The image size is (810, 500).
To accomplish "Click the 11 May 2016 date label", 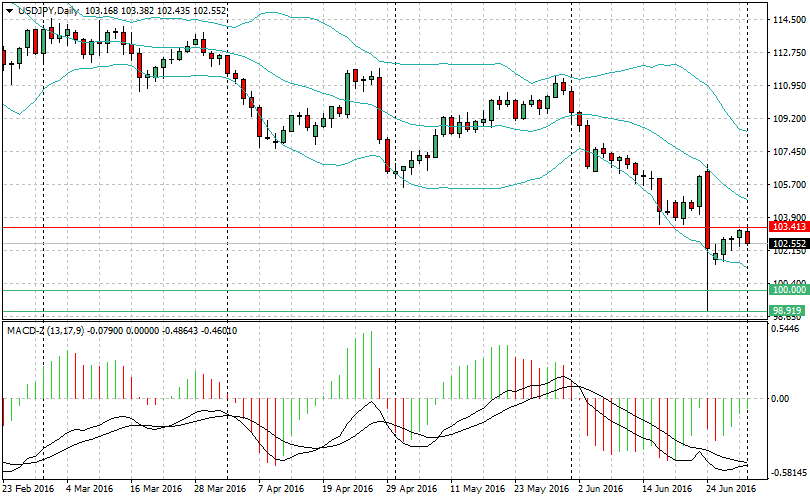I will (x=477, y=489).
